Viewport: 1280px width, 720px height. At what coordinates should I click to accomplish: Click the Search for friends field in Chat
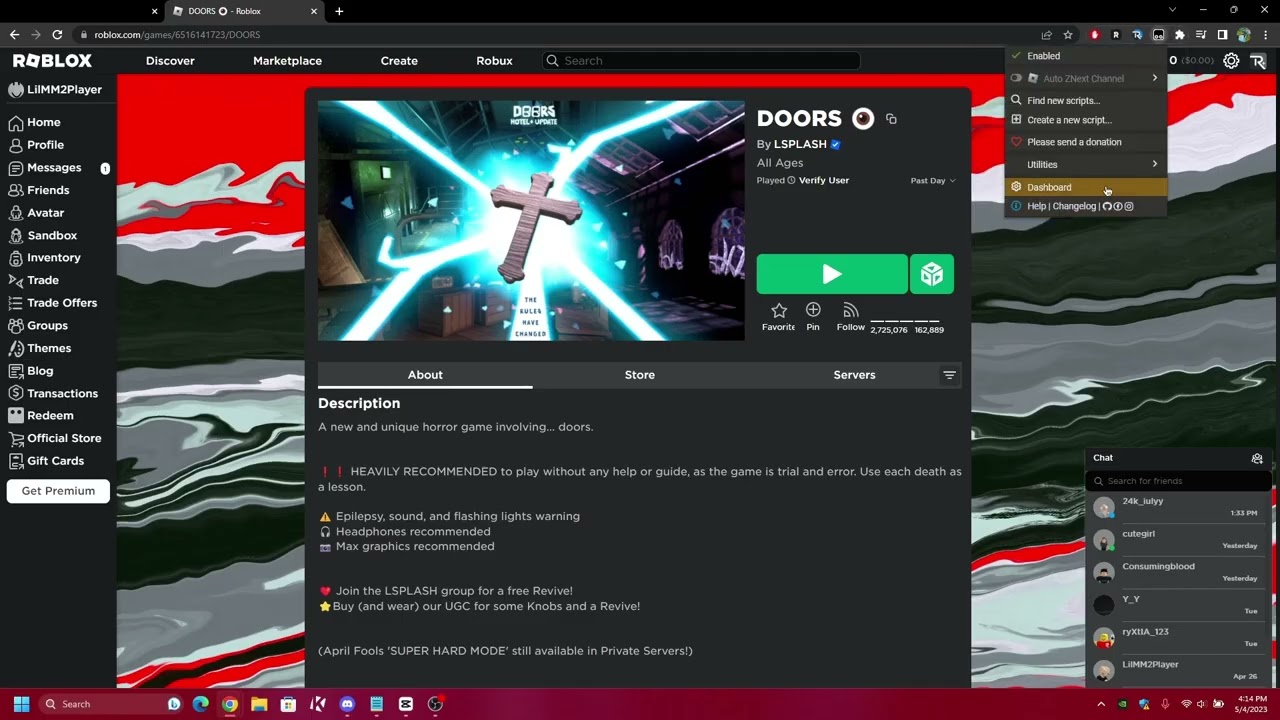[1179, 481]
